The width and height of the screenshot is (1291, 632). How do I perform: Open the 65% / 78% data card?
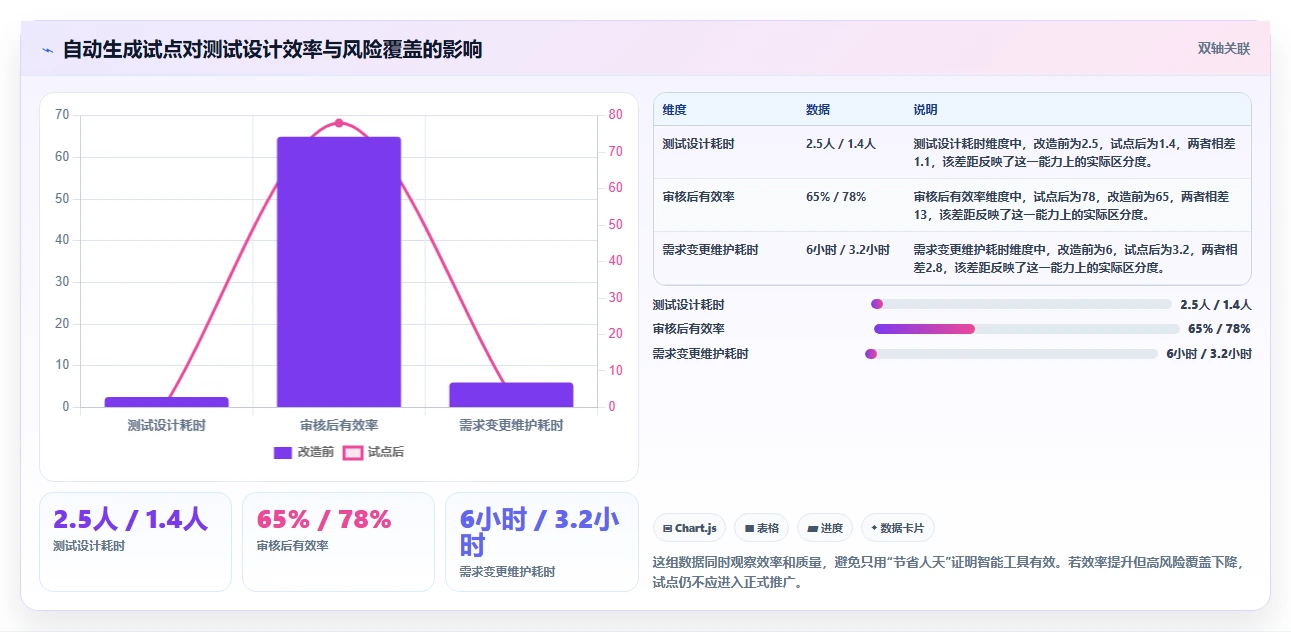(x=338, y=542)
